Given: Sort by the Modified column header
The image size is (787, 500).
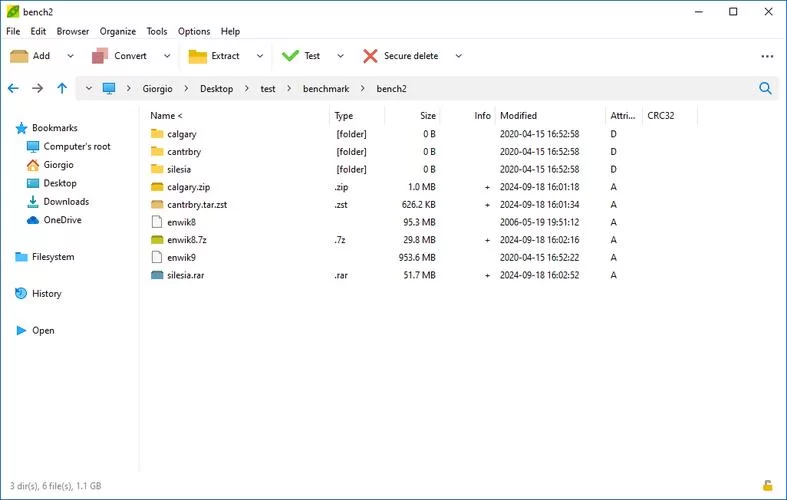Looking at the screenshot, I should [518, 115].
